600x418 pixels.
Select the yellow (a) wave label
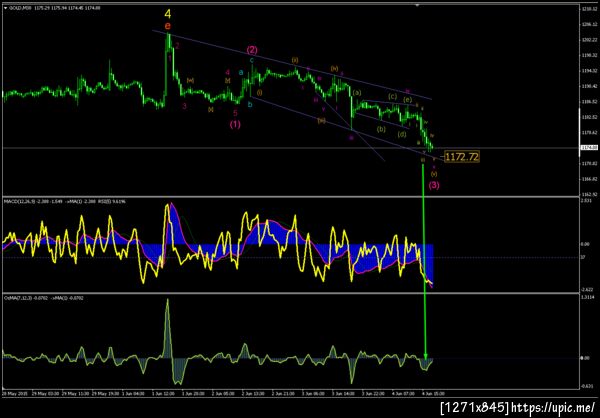pyautogui.click(x=357, y=93)
